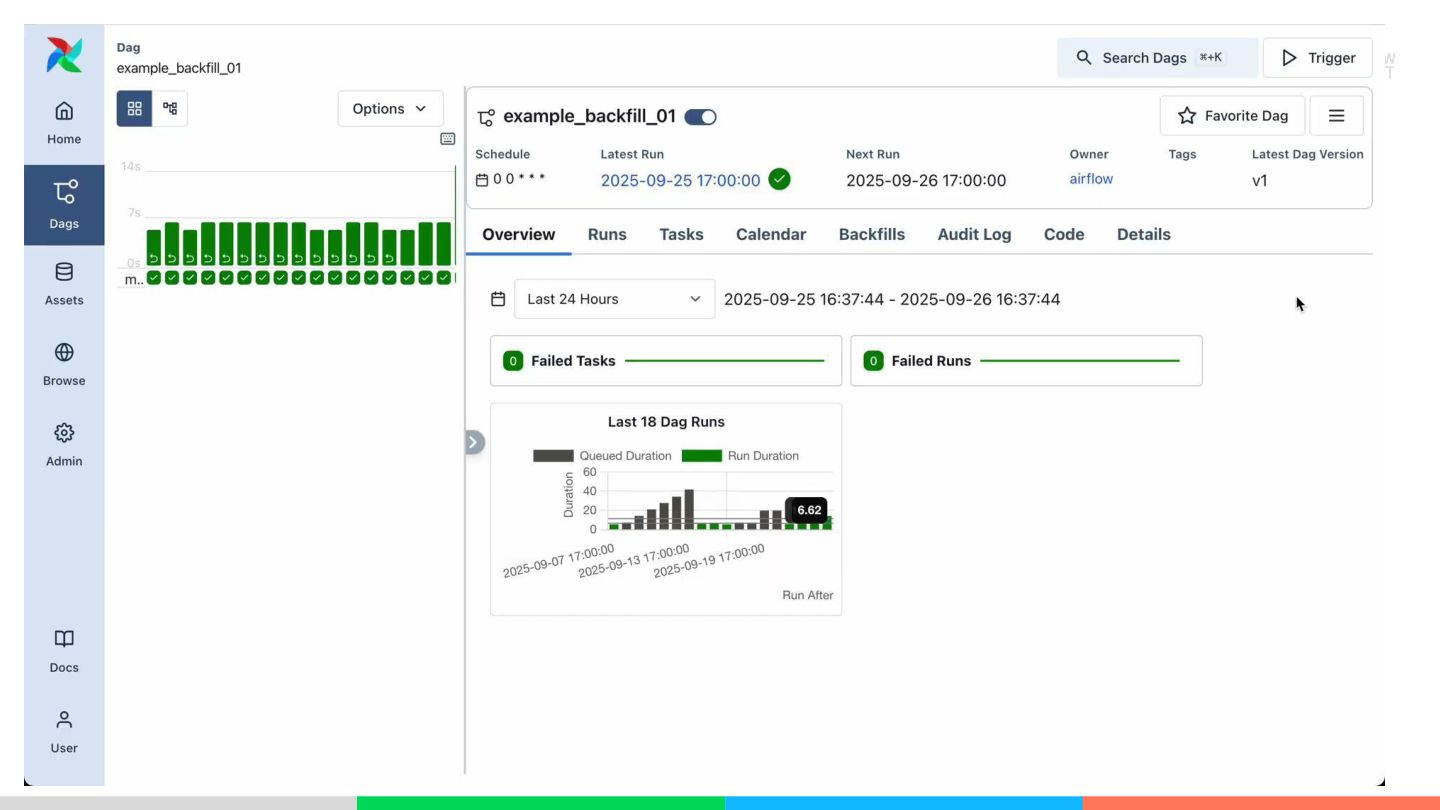Open latest run 2025-09-25 17:00:00 link
Image resolution: width=1440 pixels, height=810 pixels.
(x=680, y=181)
